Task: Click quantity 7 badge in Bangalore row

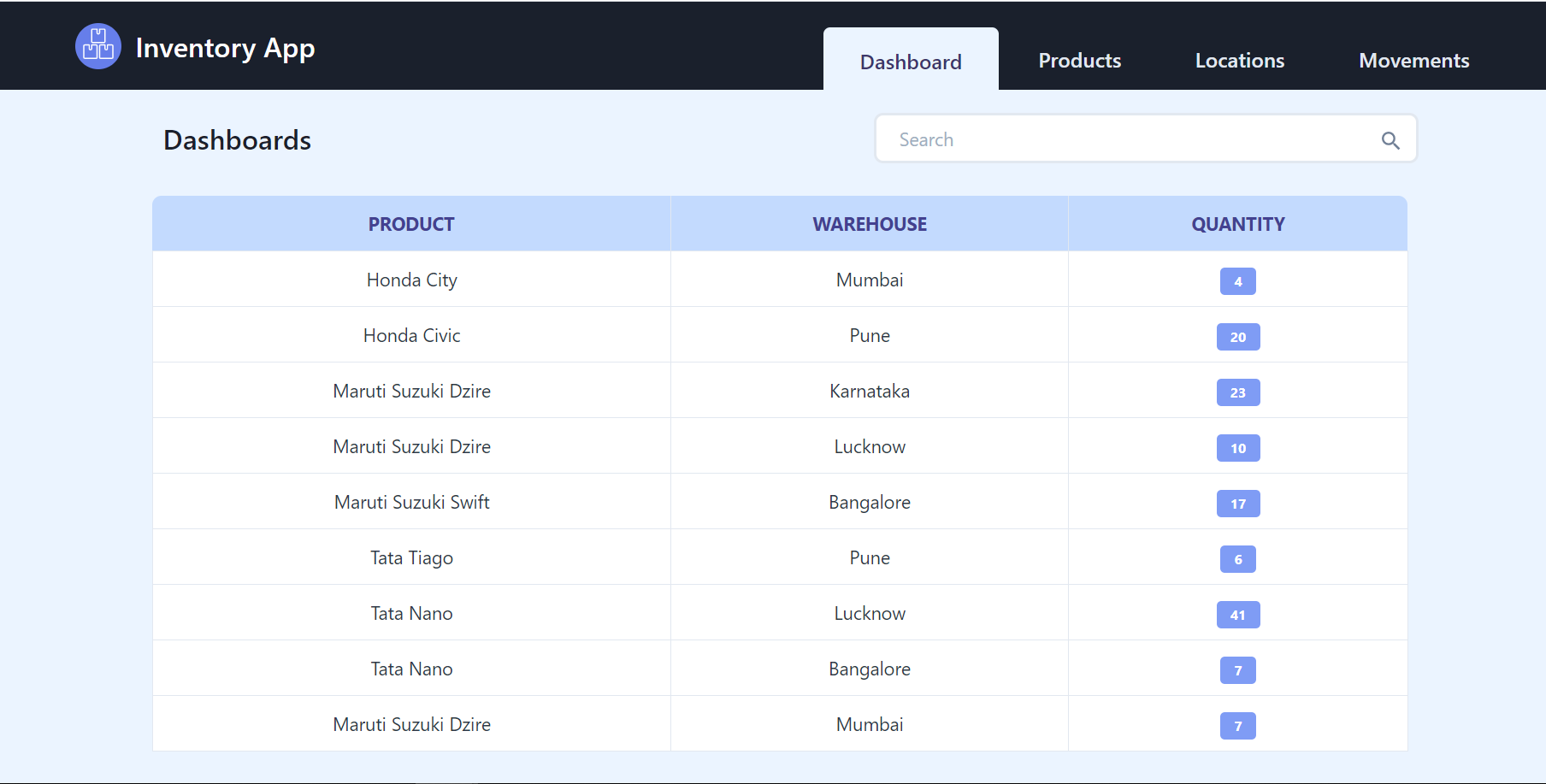Action: [x=1237, y=670]
